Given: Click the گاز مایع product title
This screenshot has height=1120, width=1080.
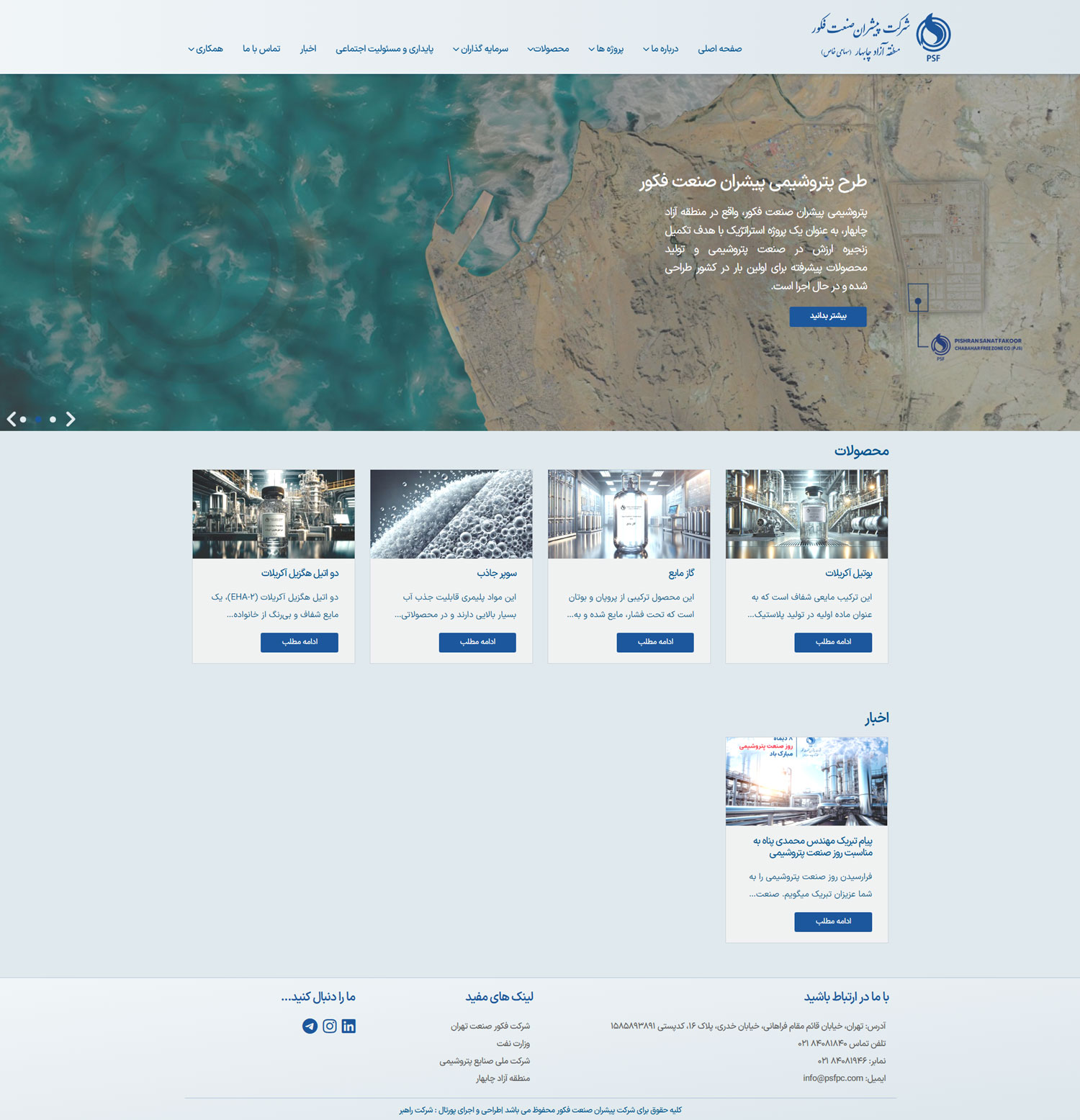Looking at the screenshot, I should tap(681, 573).
